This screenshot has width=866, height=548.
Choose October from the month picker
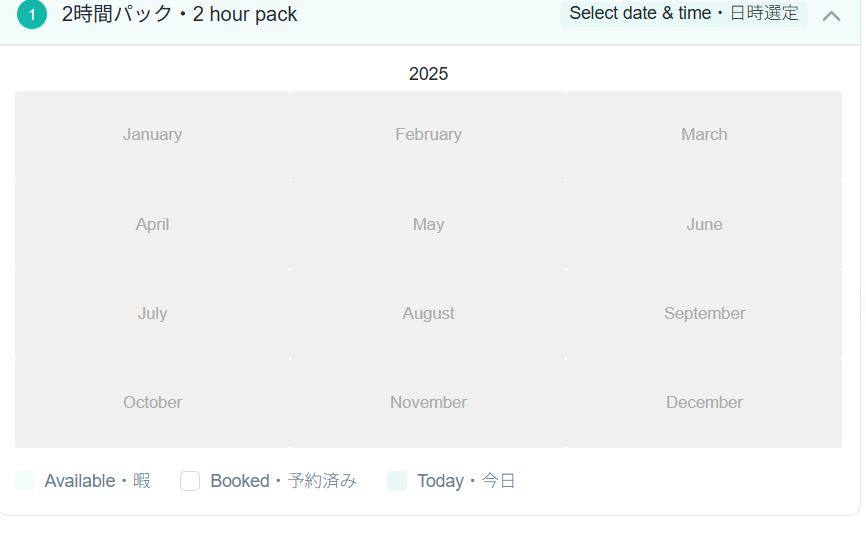point(152,402)
